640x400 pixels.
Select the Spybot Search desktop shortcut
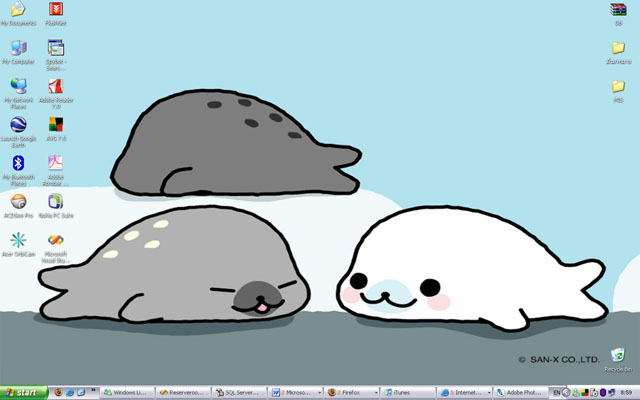click(56, 55)
